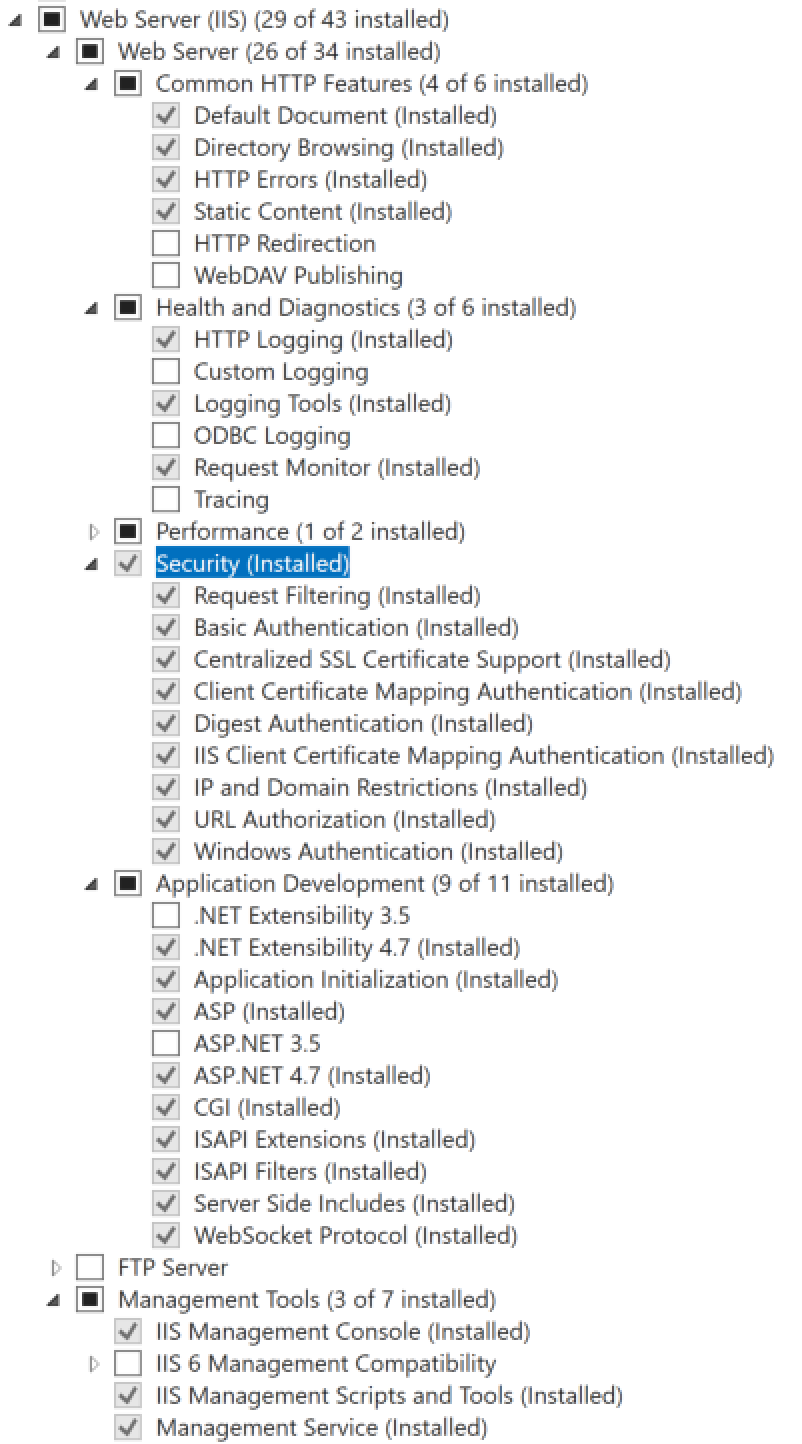802x1444 pixels.
Task: Tick the Custom Logging checkbox
Action: coord(166,372)
